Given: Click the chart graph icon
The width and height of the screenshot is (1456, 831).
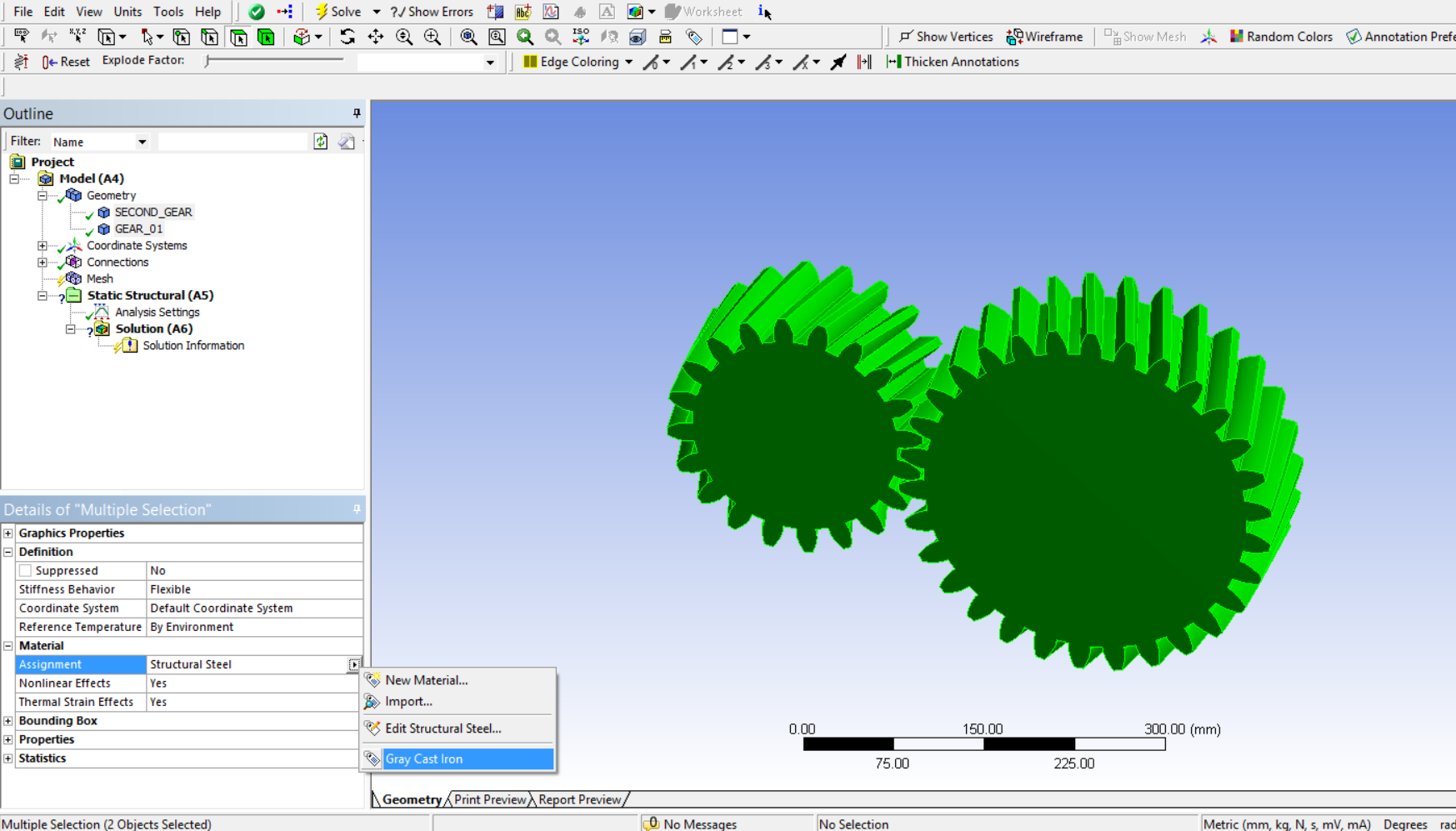Looking at the screenshot, I should tap(551, 12).
